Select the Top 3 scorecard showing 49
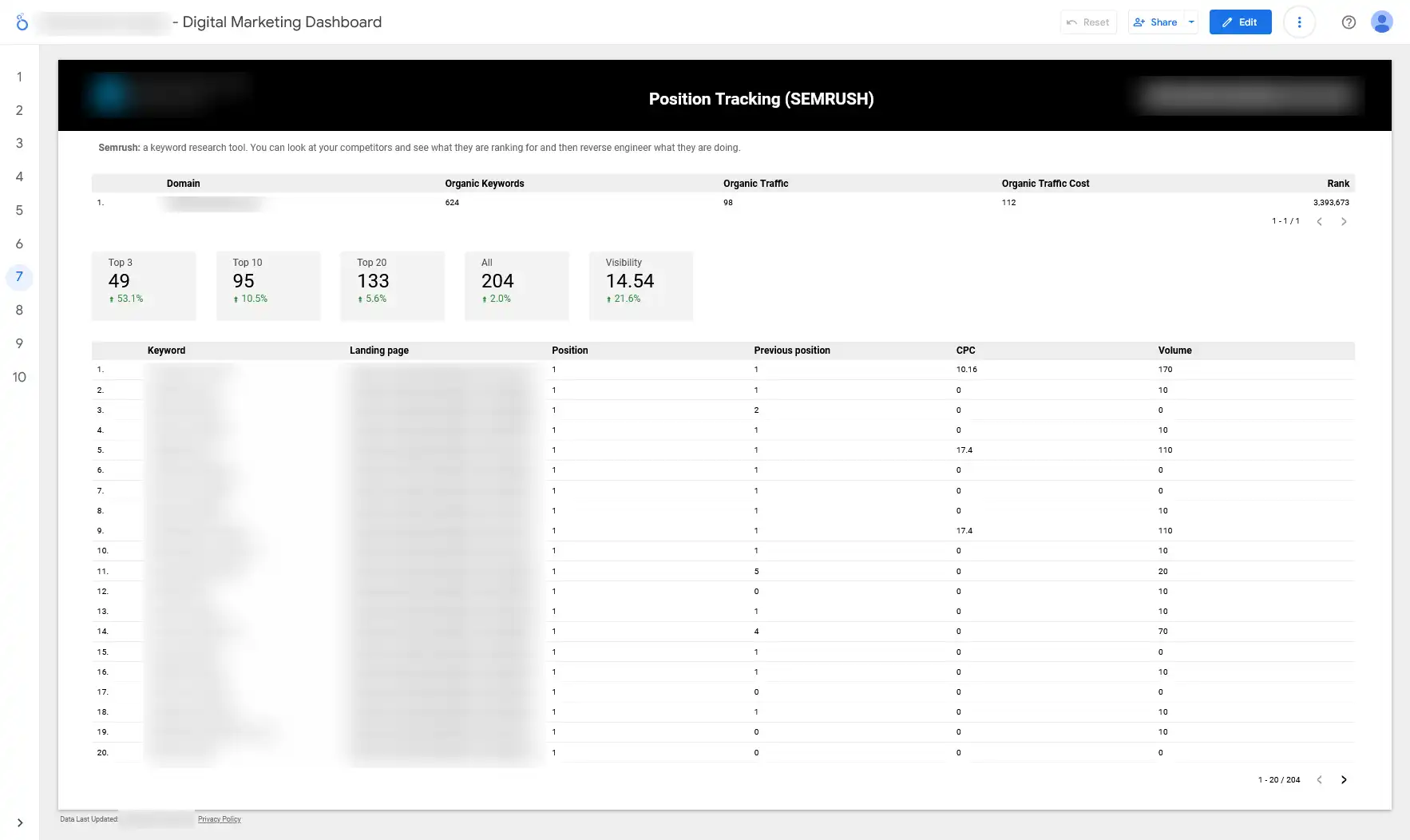Viewport: 1410px width, 840px height. pyautogui.click(x=144, y=286)
